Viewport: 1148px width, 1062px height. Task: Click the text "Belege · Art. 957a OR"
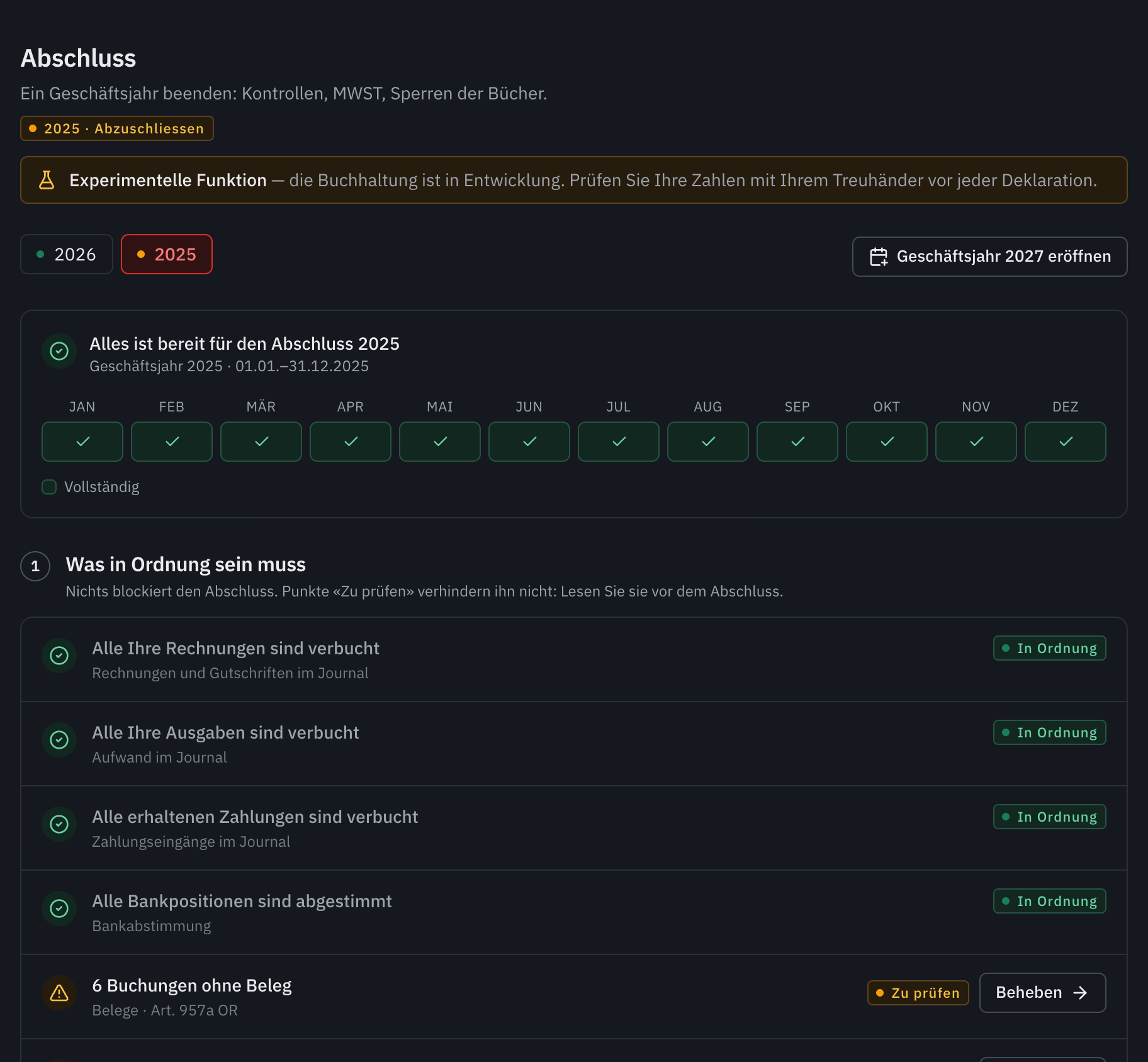coord(165,1010)
